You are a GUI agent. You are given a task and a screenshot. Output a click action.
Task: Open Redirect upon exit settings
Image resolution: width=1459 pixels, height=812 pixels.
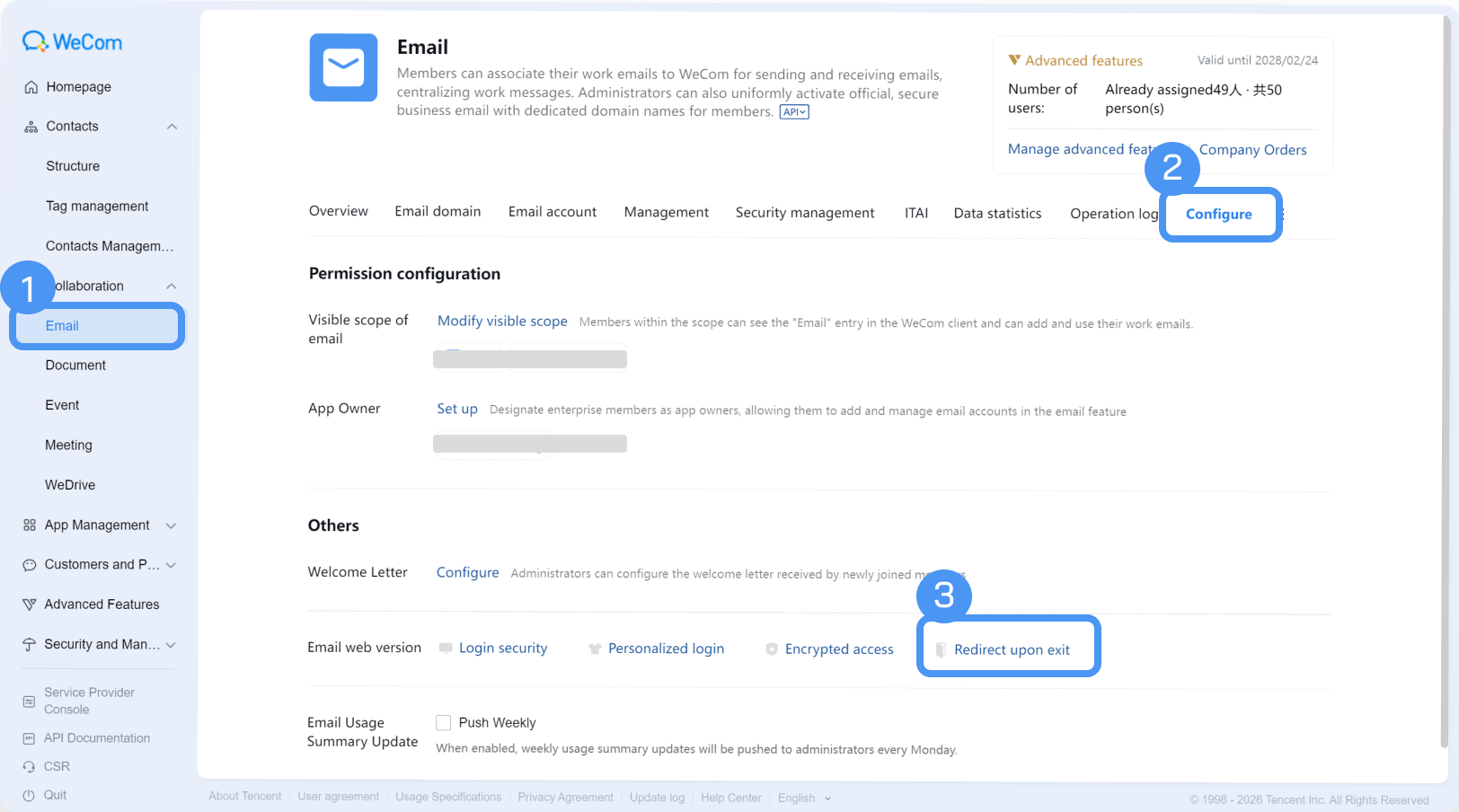tap(1012, 649)
